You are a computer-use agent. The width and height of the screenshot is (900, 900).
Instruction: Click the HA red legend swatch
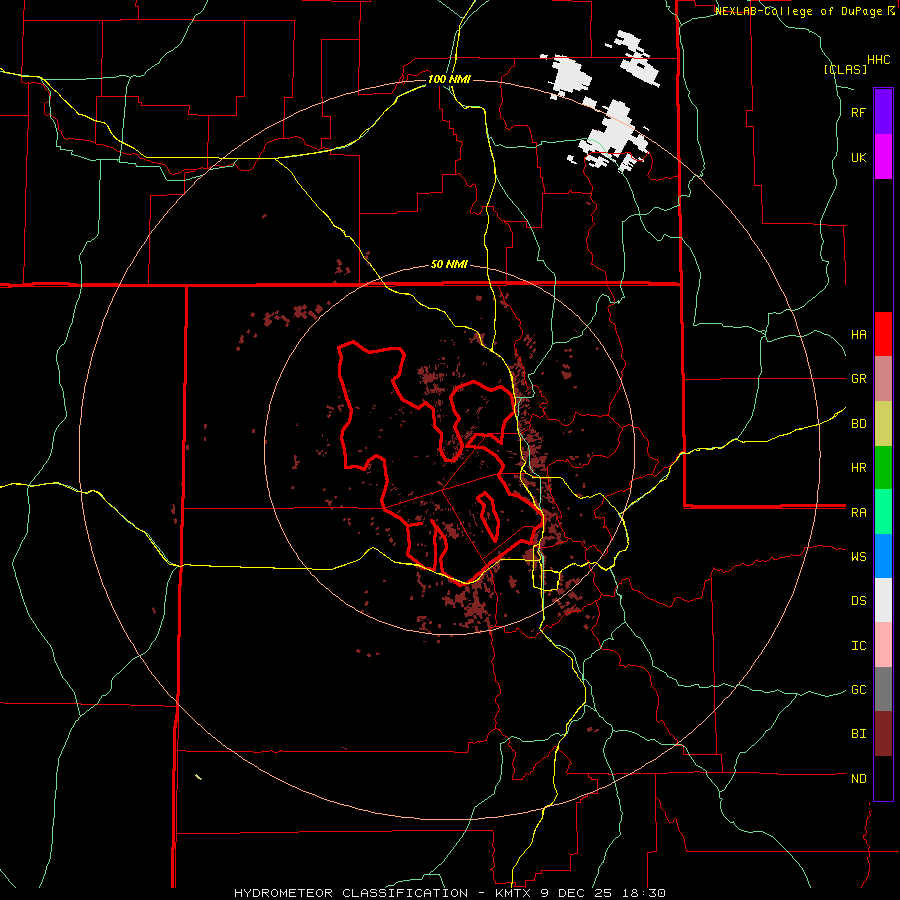883,334
